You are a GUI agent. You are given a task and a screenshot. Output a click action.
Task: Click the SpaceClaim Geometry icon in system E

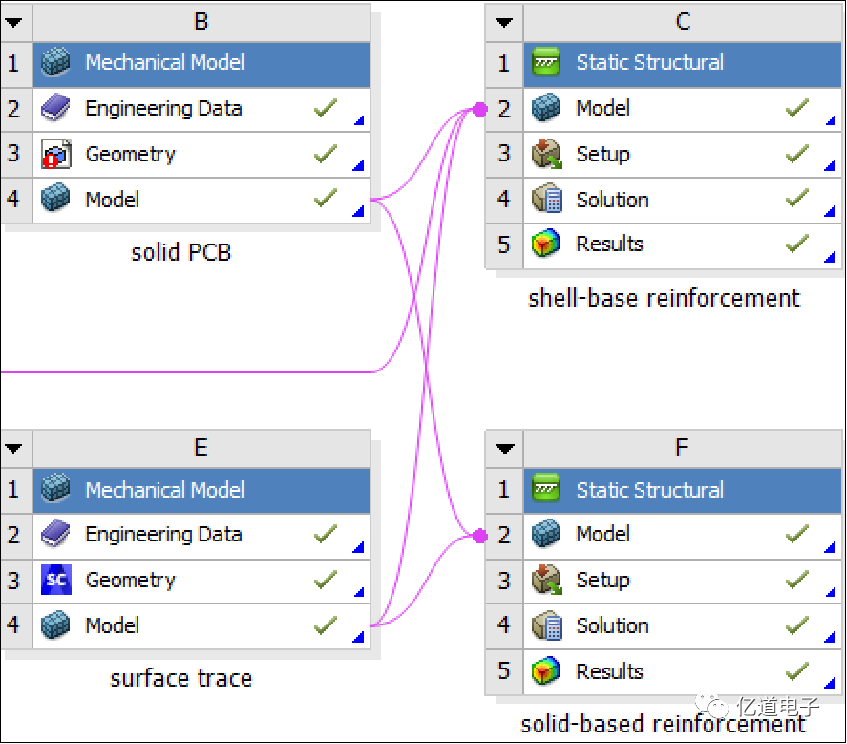(x=56, y=580)
